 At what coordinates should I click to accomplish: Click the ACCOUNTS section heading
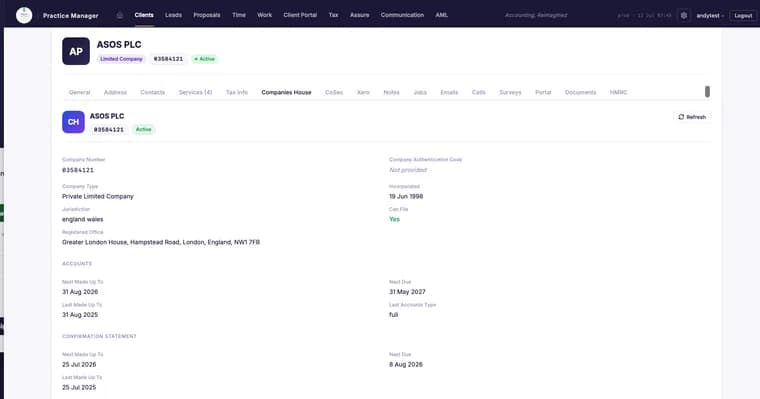click(x=77, y=264)
